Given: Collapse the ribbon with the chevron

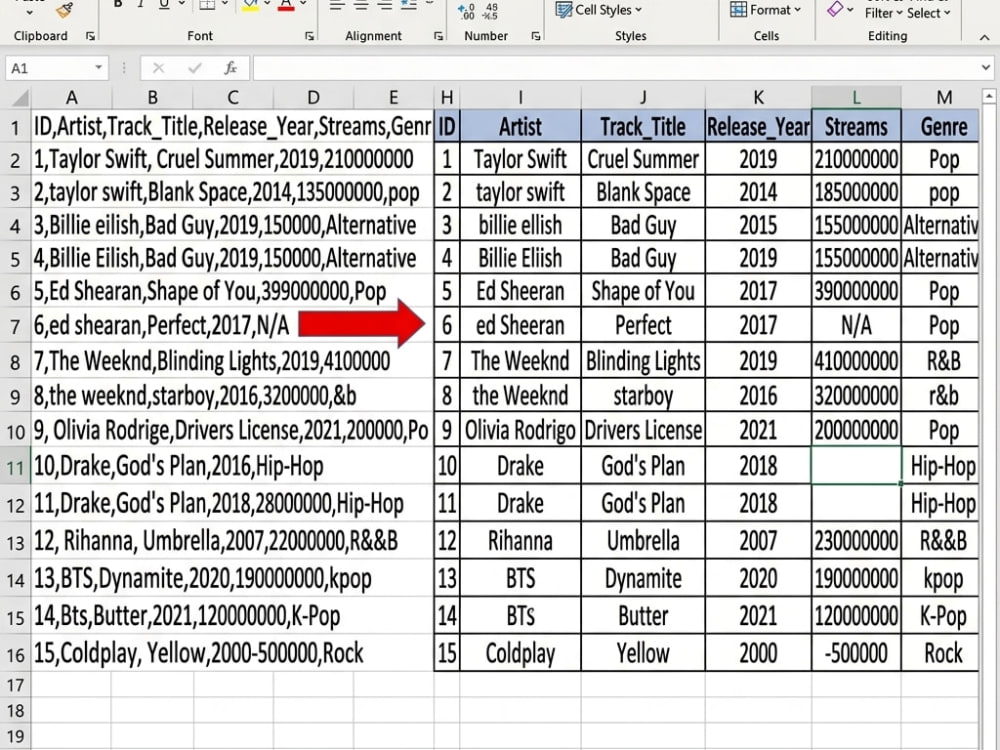Looking at the screenshot, I should coord(985,38).
